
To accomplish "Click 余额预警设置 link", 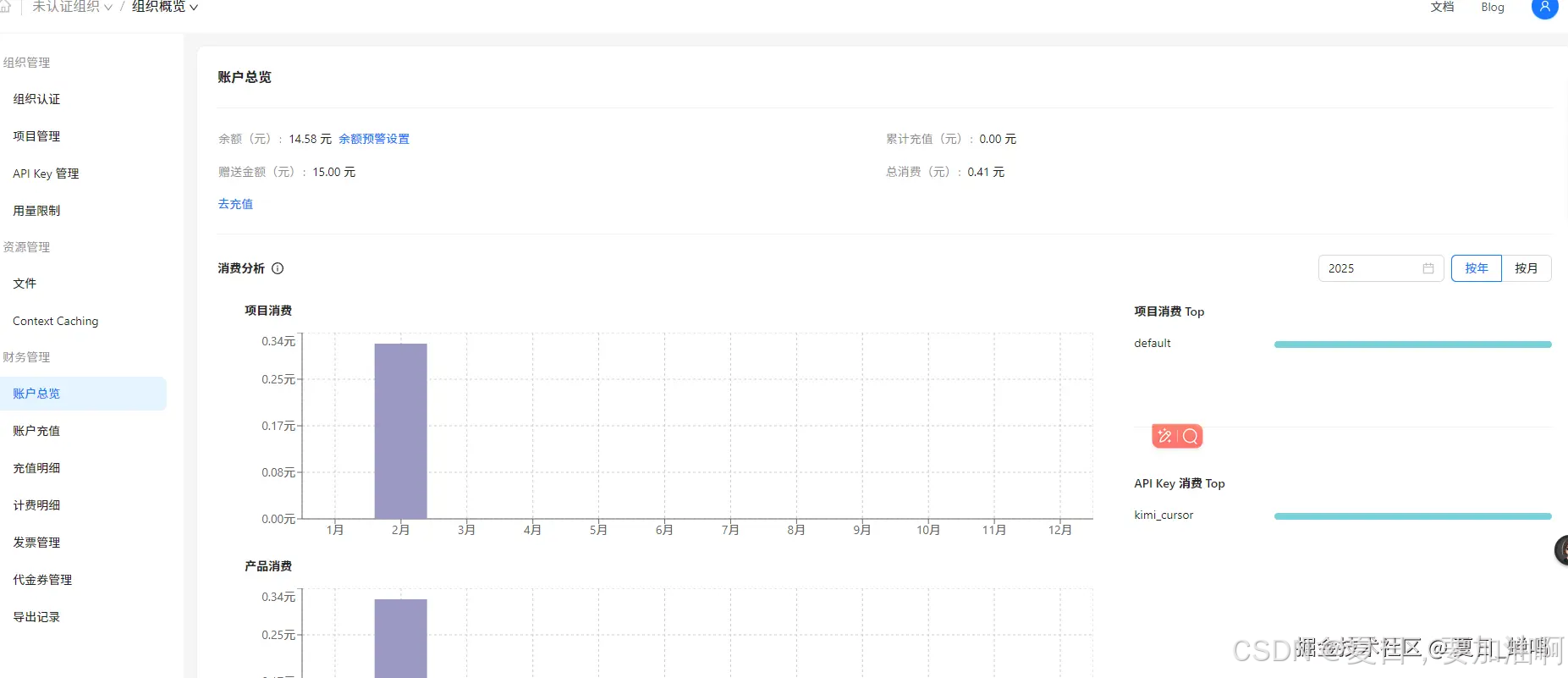I will point(374,139).
